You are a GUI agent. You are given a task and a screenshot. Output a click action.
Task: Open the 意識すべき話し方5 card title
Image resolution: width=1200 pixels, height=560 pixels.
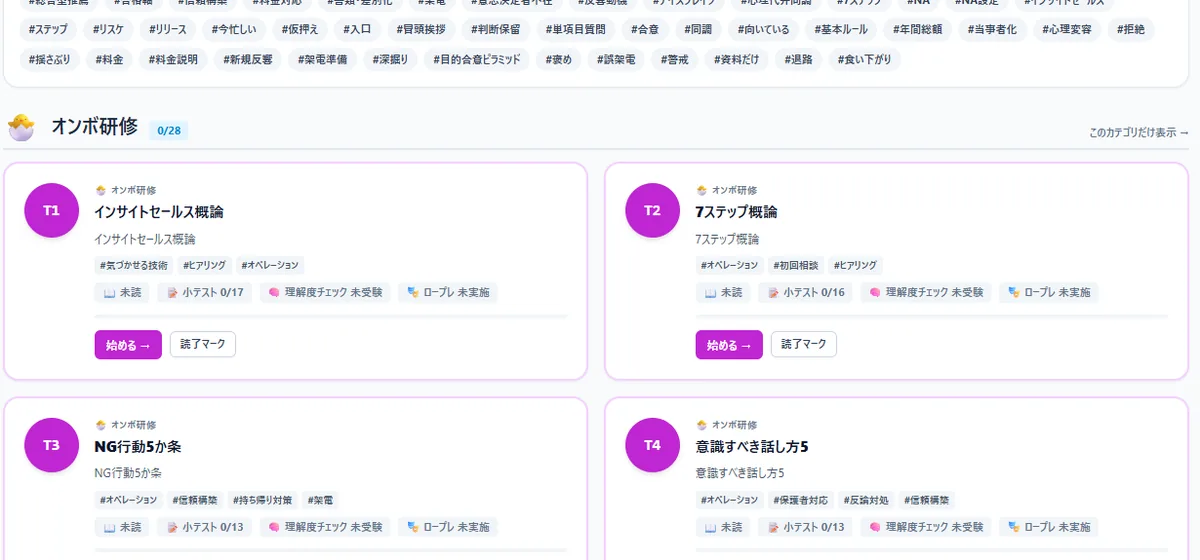point(752,447)
